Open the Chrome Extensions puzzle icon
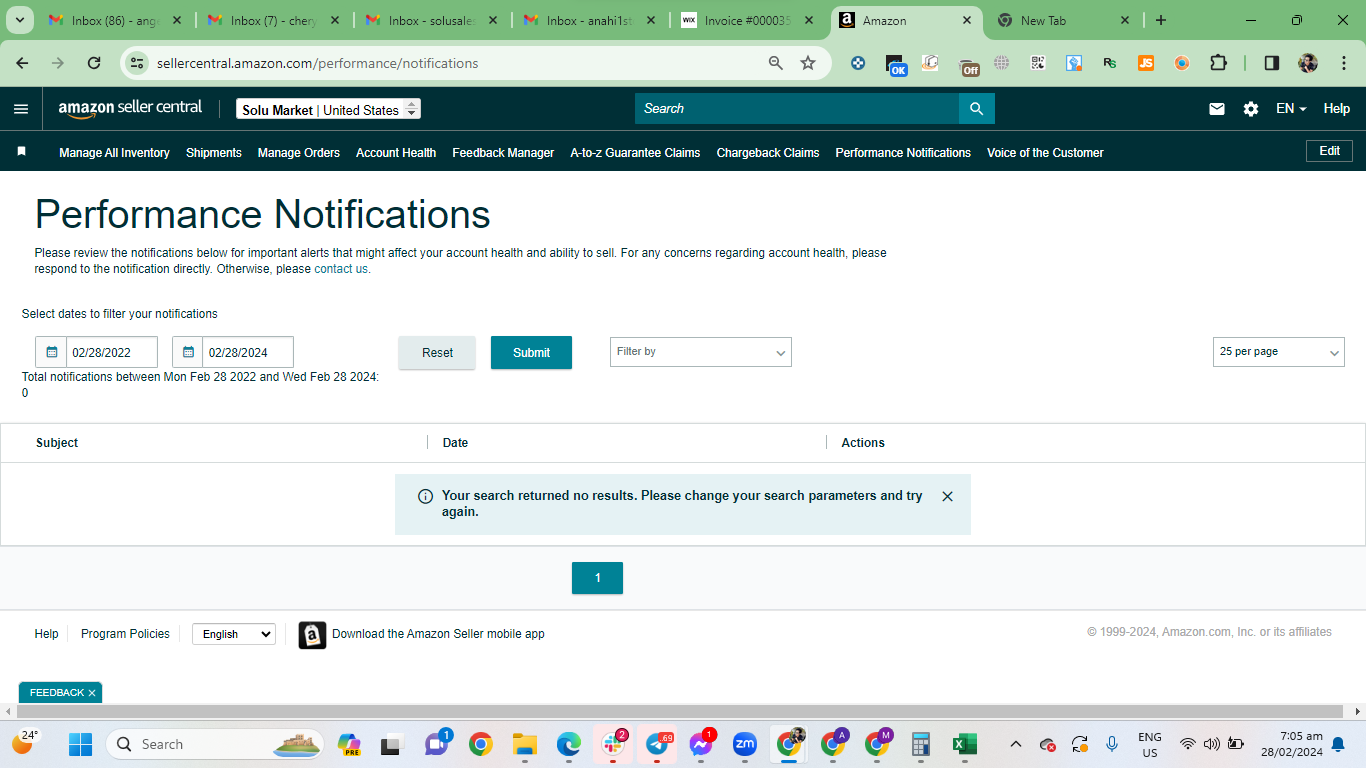 [x=1218, y=63]
